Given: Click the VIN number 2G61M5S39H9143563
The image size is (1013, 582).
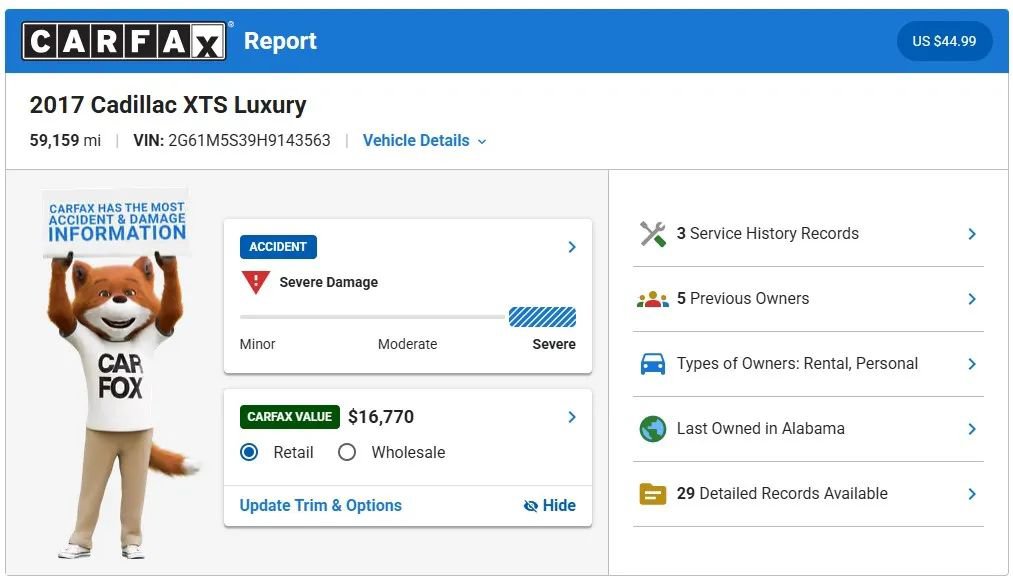Looking at the screenshot, I should click(x=249, y=140).
